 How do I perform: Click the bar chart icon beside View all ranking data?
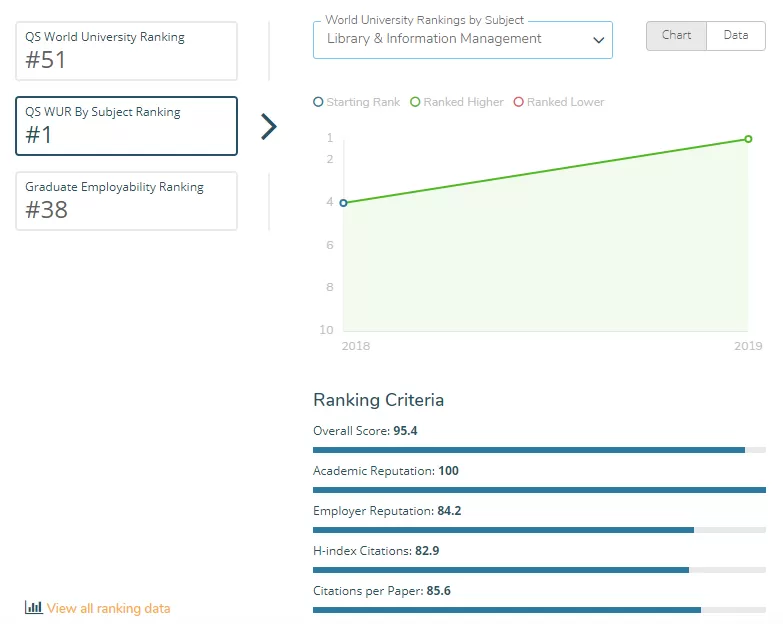point(34,607)
